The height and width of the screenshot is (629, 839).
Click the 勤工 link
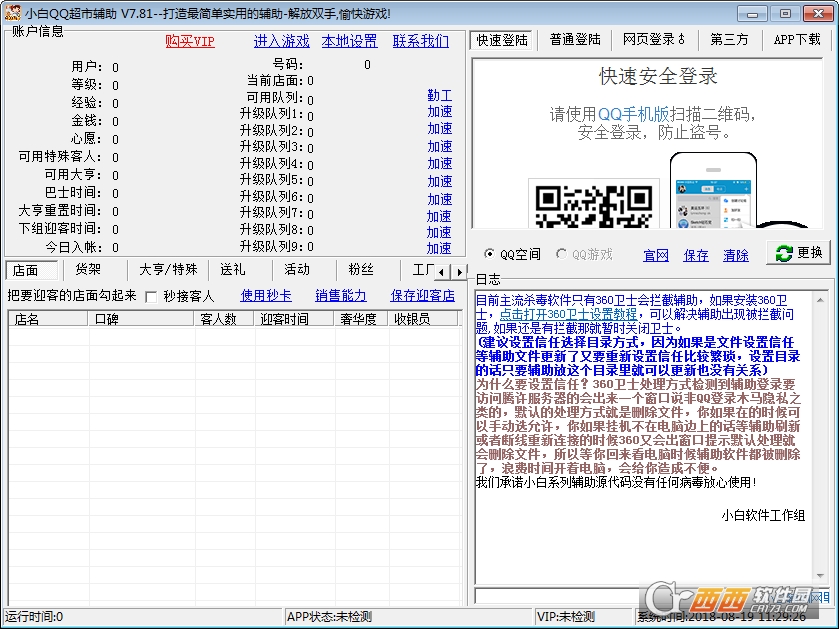click(439, 96)
